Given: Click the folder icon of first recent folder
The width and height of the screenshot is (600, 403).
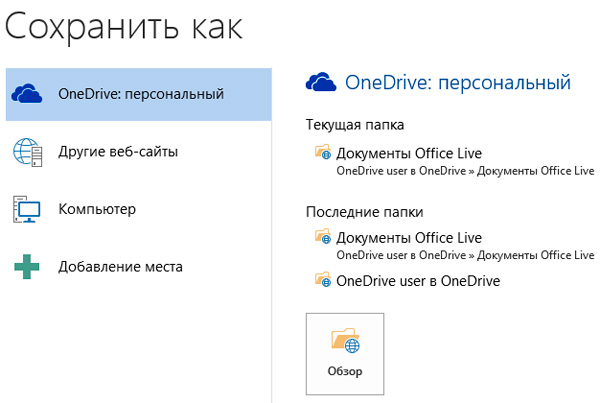Looking at the screenshot, I should tap(322, 238).
